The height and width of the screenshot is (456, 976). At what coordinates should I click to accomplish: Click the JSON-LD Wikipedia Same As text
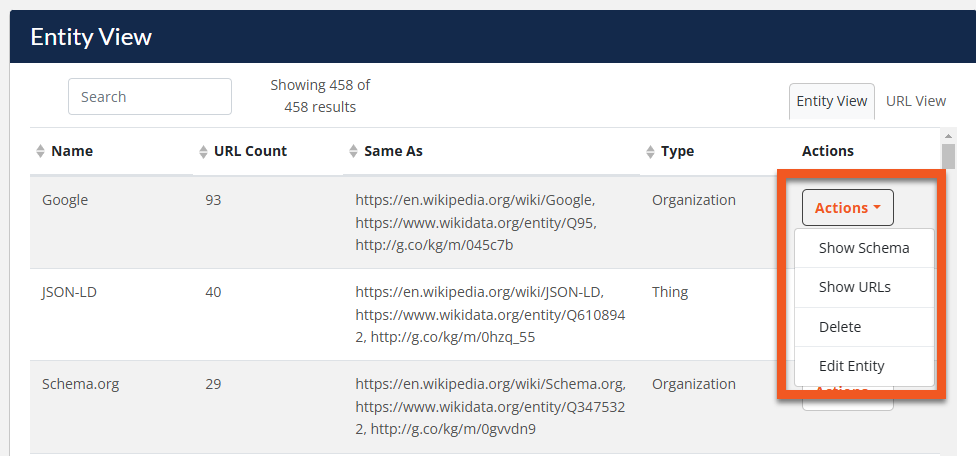point(479,292)
